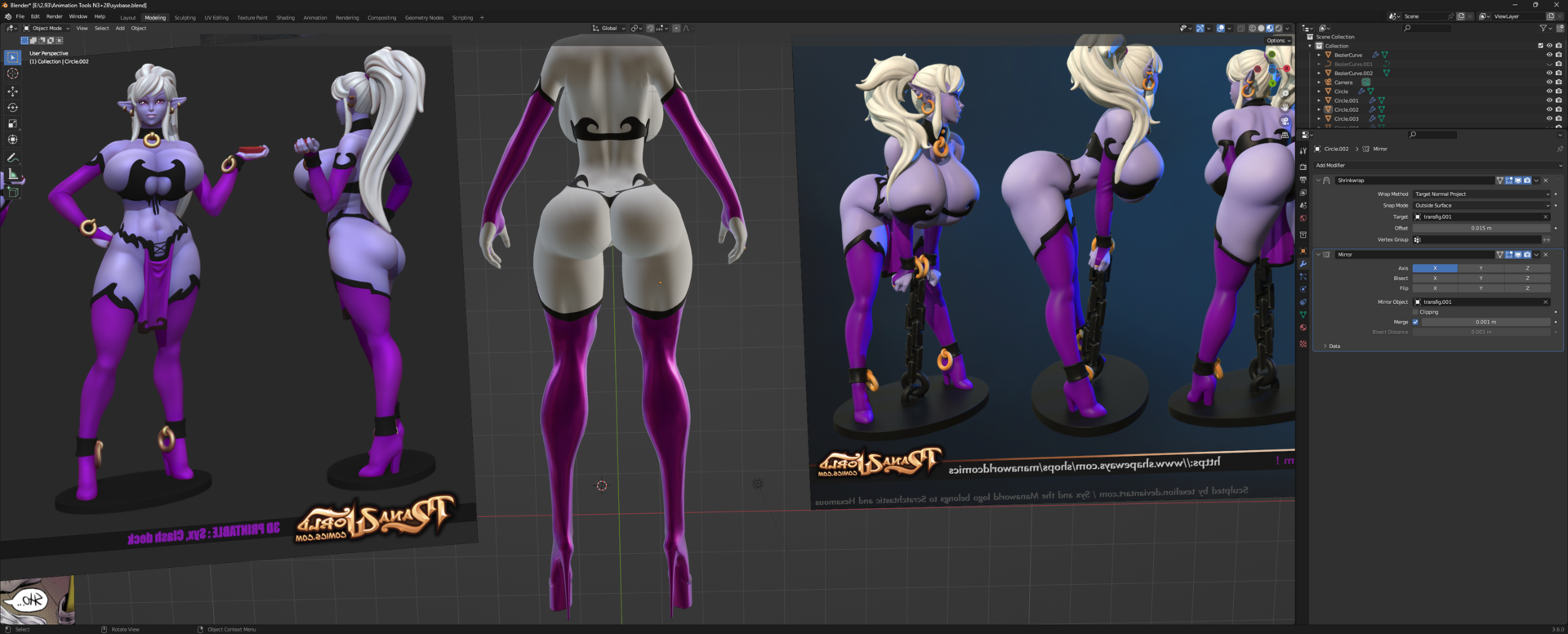The height and width of the screenshot is (634, 1568).
Task: Select the Move tool
Action: tap(12, 91)
